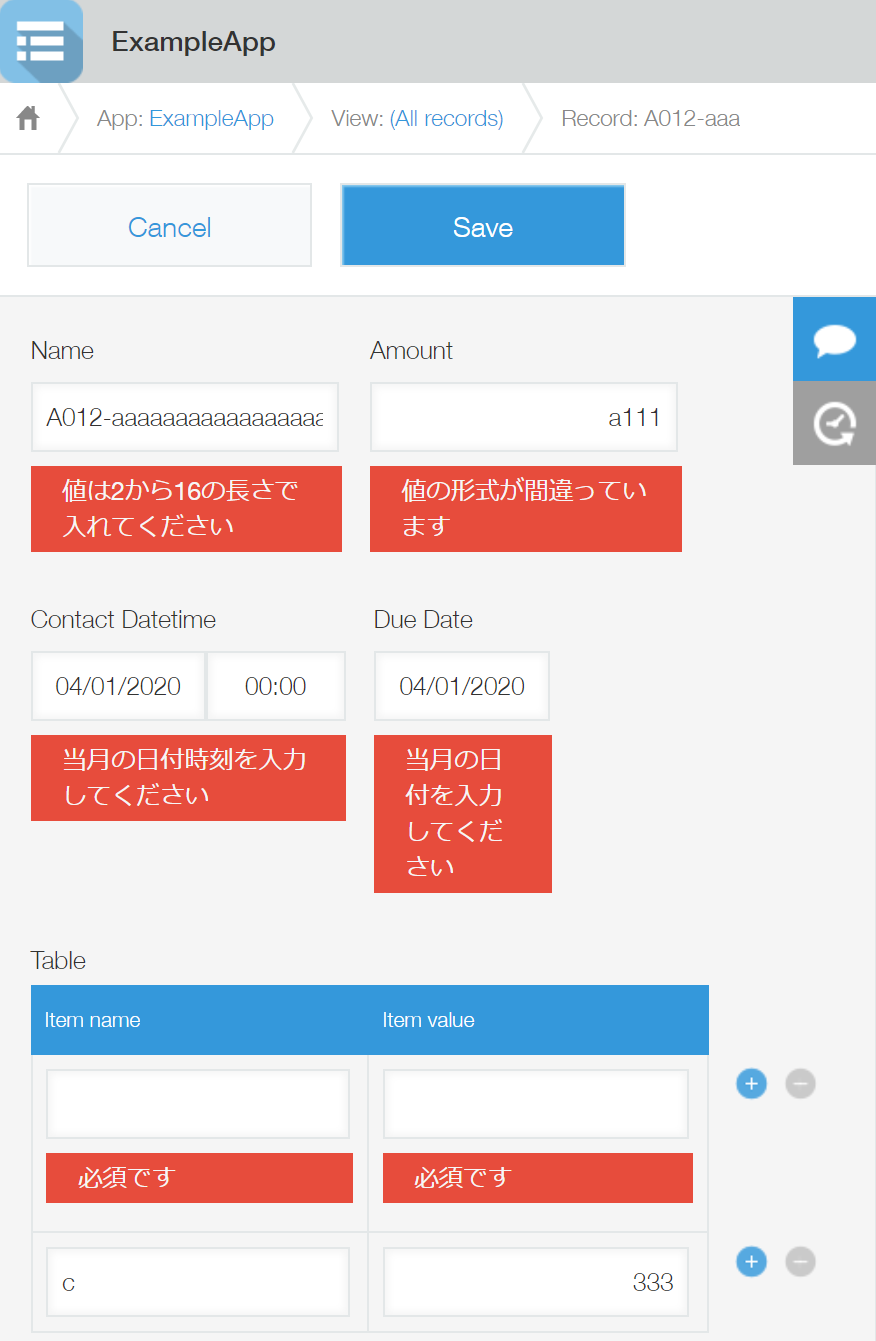
Task: Open the hamburger app menu
Action: (x=41, y=41)
